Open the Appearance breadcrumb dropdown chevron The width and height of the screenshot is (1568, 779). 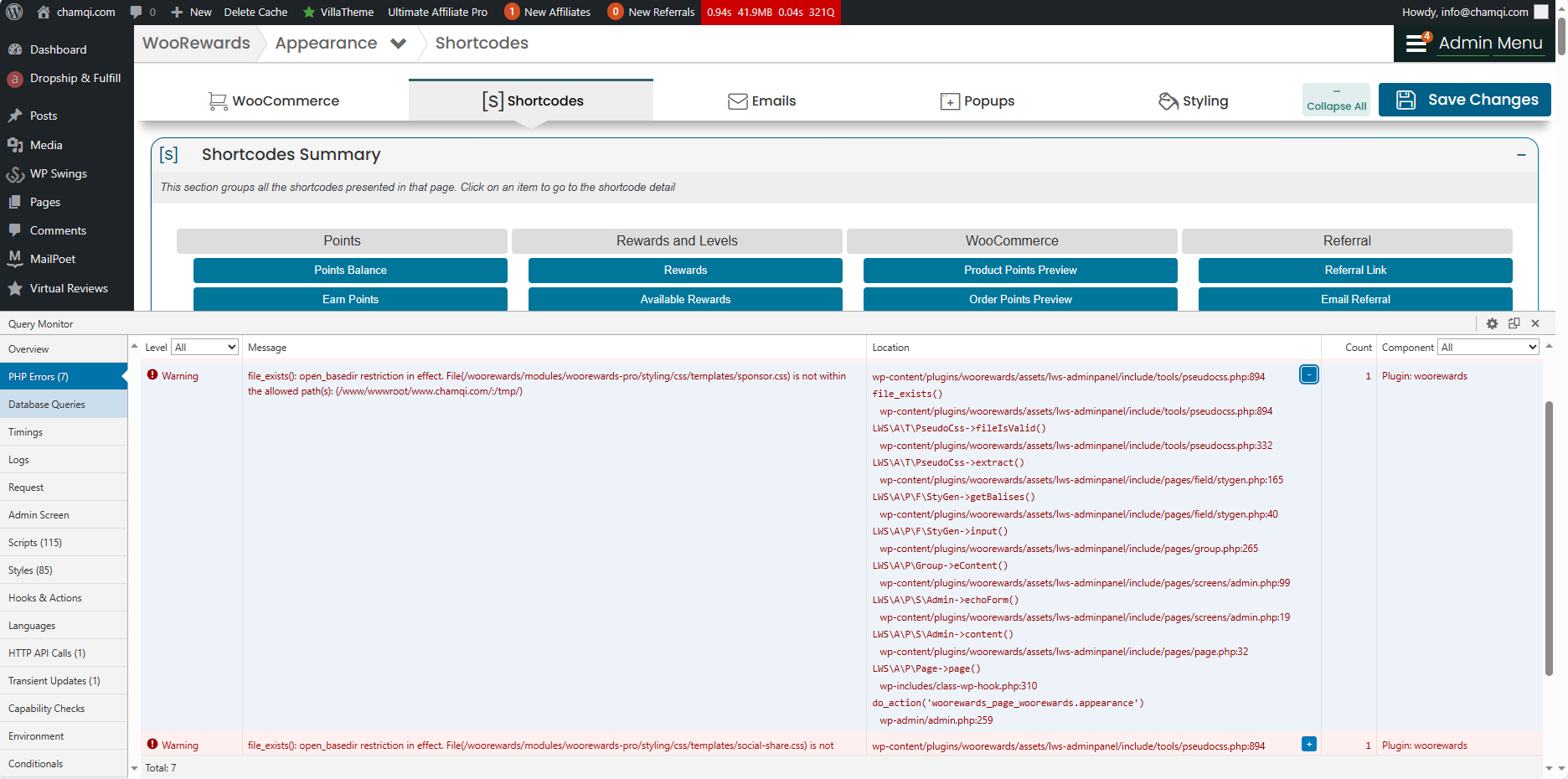[x=399, y=44]
